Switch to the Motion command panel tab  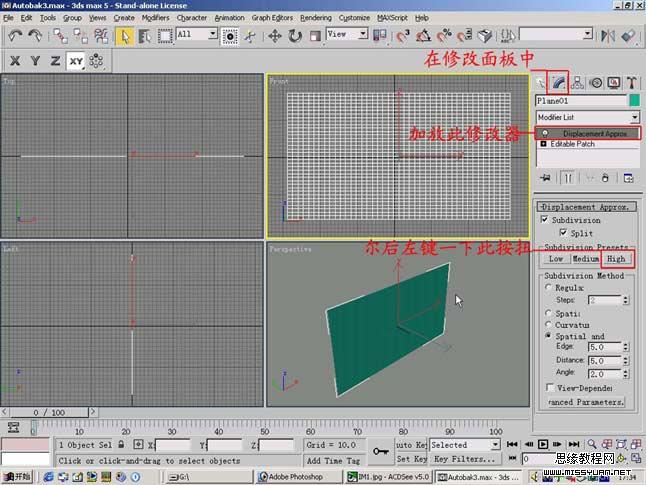(x=596, y=83)
